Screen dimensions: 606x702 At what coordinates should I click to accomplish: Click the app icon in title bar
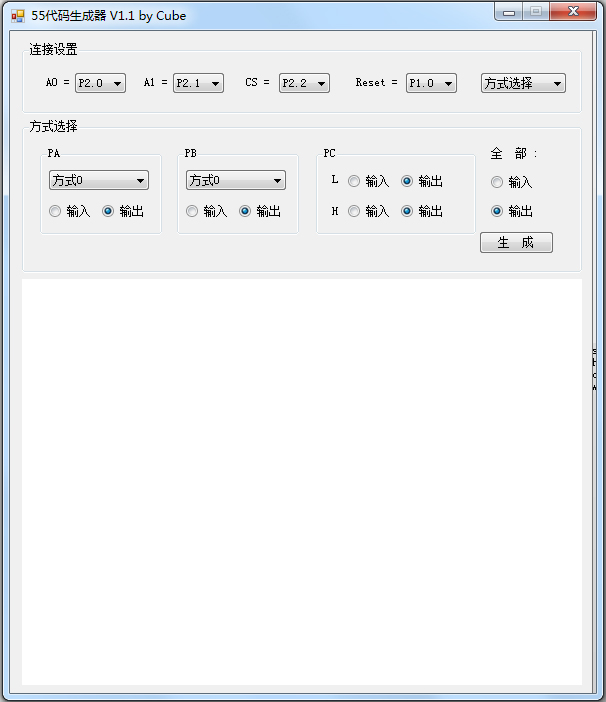(17, 16)
